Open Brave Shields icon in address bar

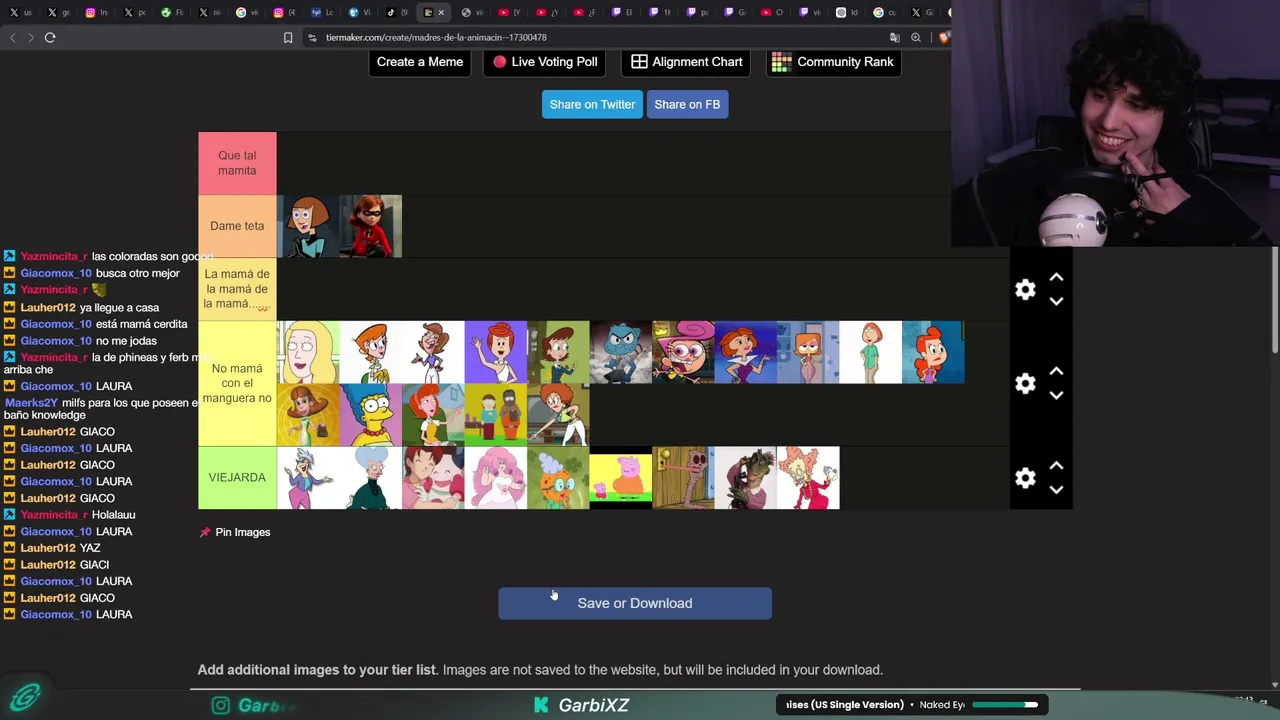coord(943,37)
